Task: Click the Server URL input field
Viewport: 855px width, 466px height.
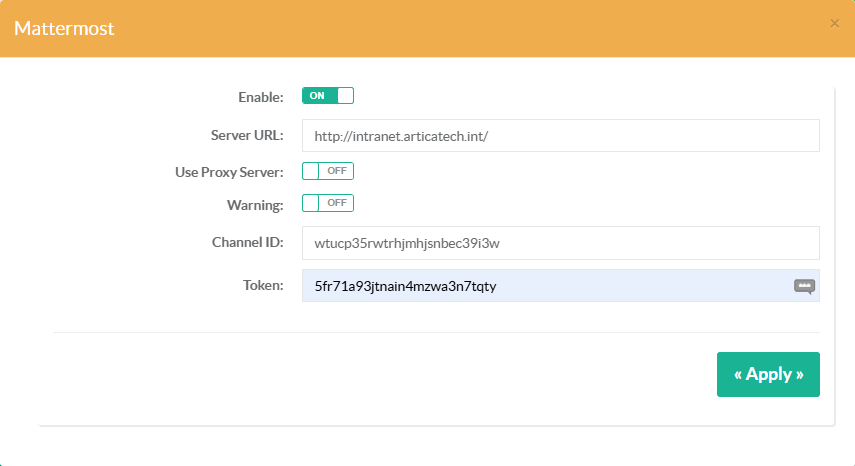Action: point(560,136)
